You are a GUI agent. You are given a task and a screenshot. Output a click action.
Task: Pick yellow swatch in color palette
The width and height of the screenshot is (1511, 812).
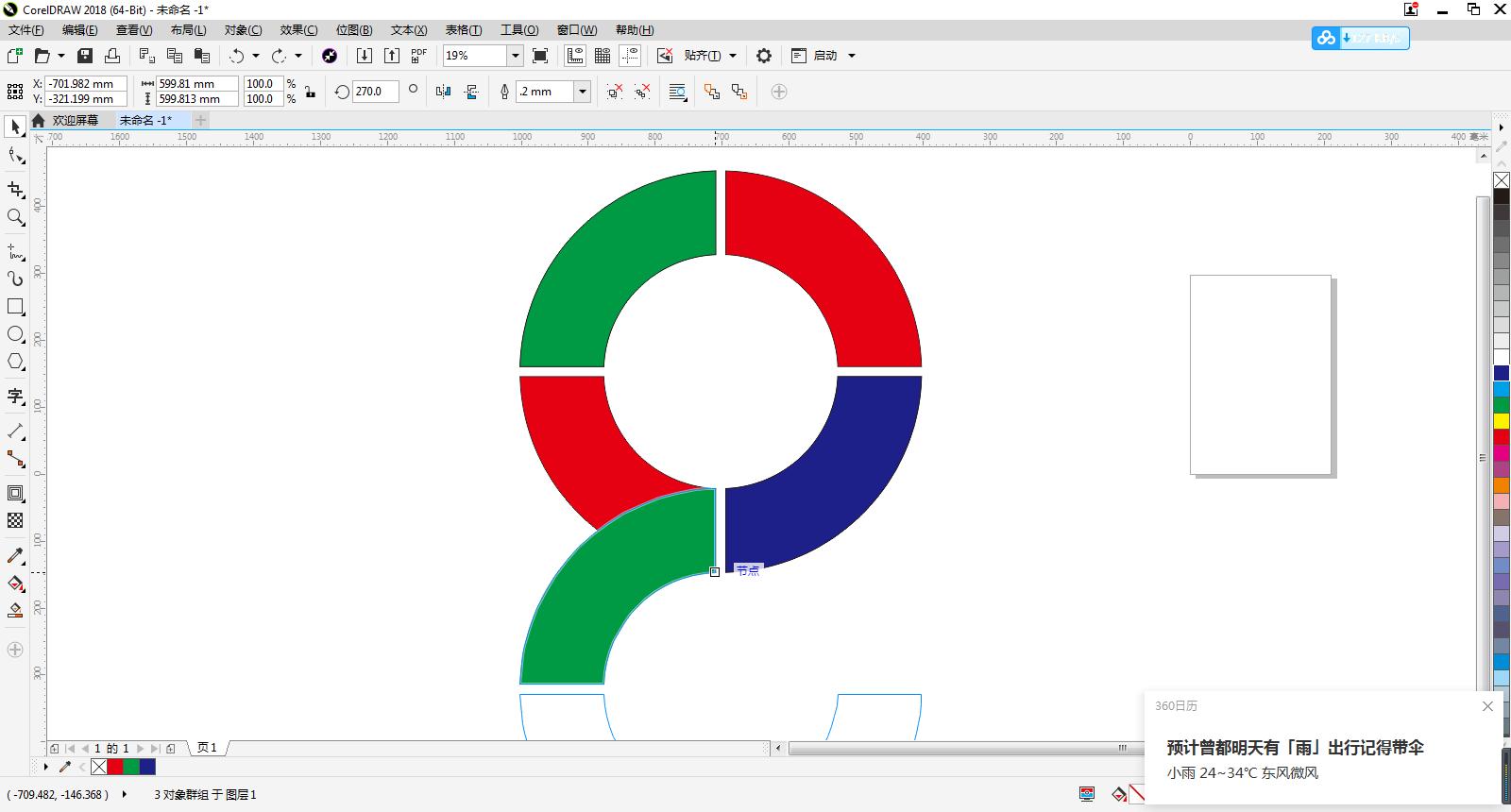(x=1501, y=421)
